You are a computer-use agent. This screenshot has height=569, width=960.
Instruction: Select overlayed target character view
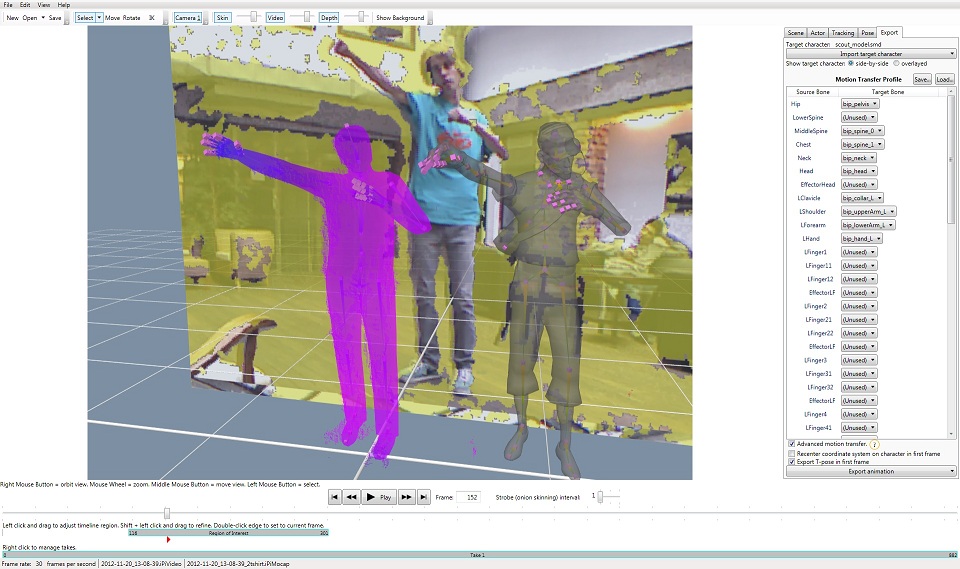896,63
